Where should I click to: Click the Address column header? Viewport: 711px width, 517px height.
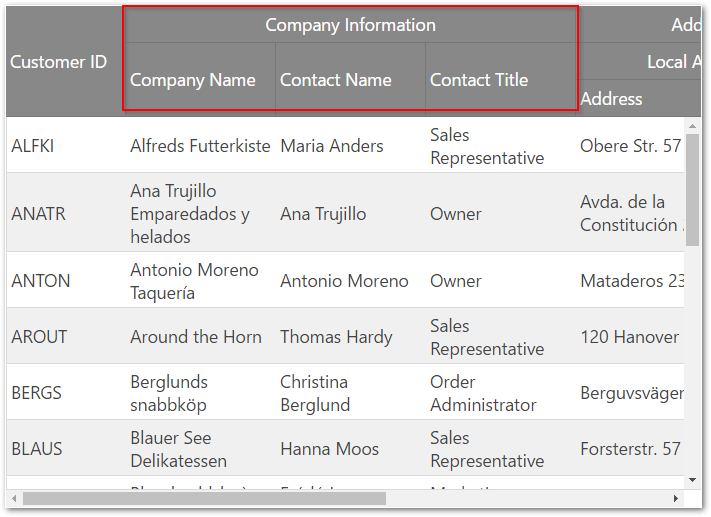tap(612, 99)
